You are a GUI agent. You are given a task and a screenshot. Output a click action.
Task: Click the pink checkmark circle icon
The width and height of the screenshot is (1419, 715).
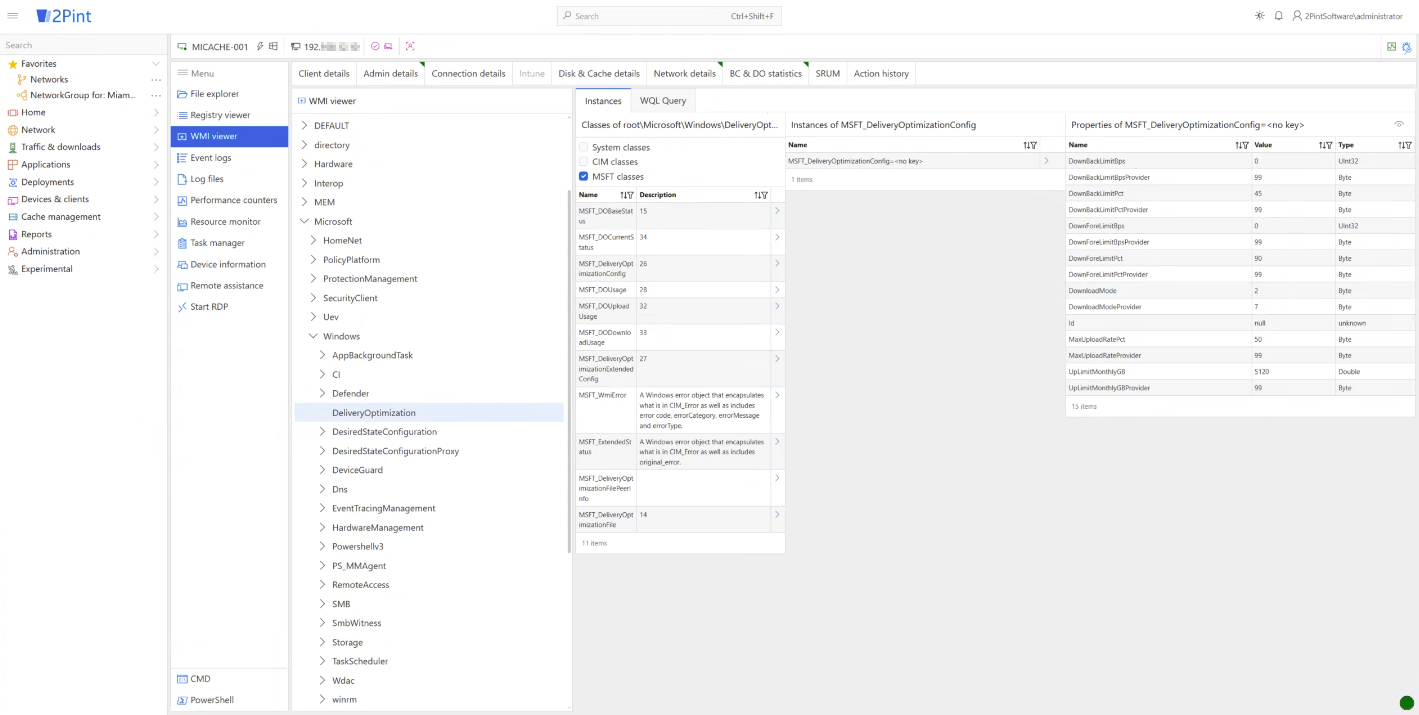[375, 46]
